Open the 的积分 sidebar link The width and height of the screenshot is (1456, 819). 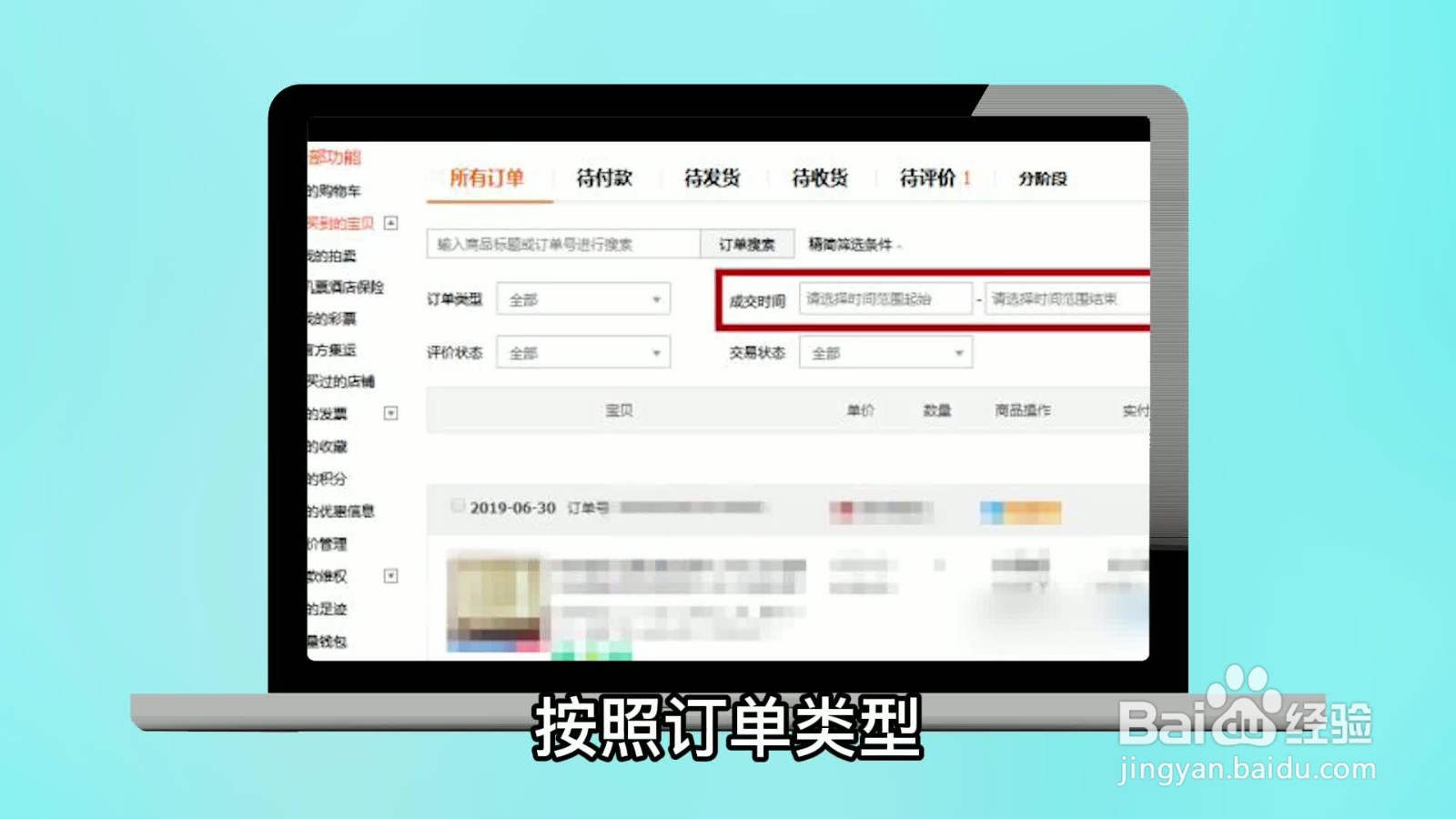[x=328, y=479]
